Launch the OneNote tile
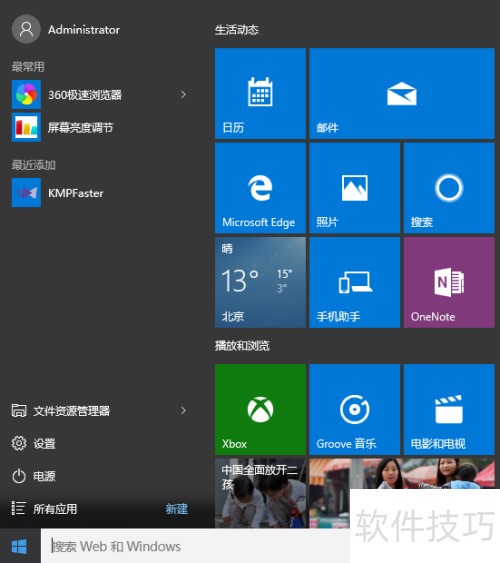The width and height of the screenshot is (500, 563). pos(449,282)
